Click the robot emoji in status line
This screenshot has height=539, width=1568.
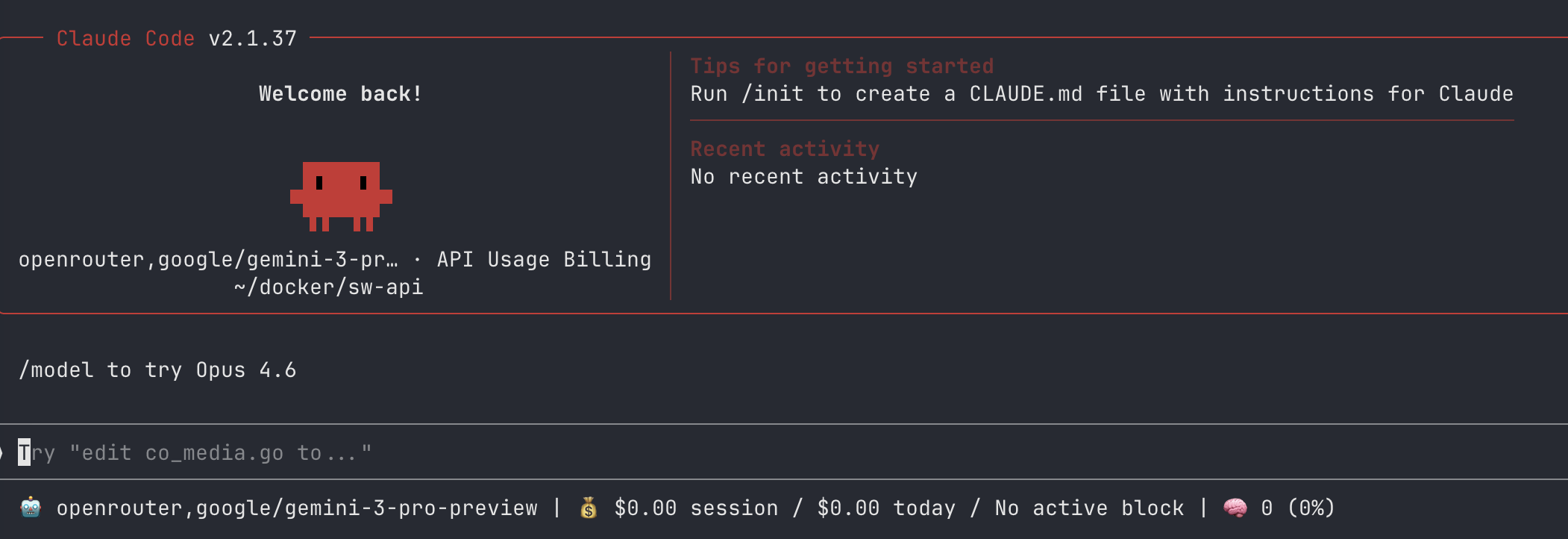pyautogui.click(x=31, y=508)
